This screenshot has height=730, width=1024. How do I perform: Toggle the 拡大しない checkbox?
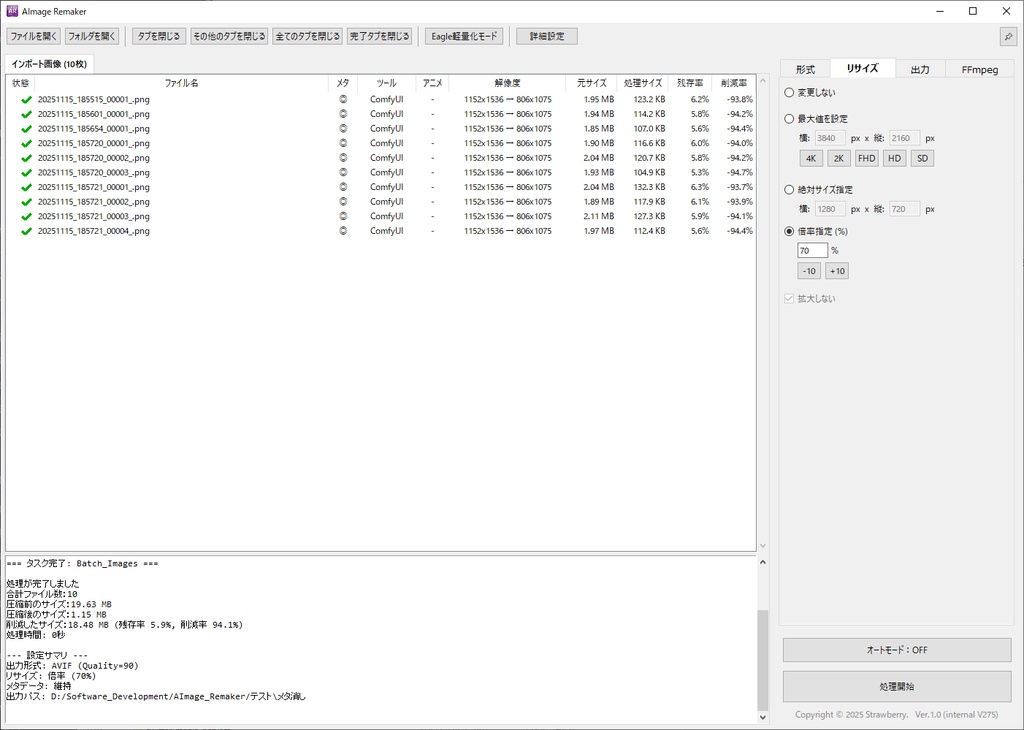[790, 297]
